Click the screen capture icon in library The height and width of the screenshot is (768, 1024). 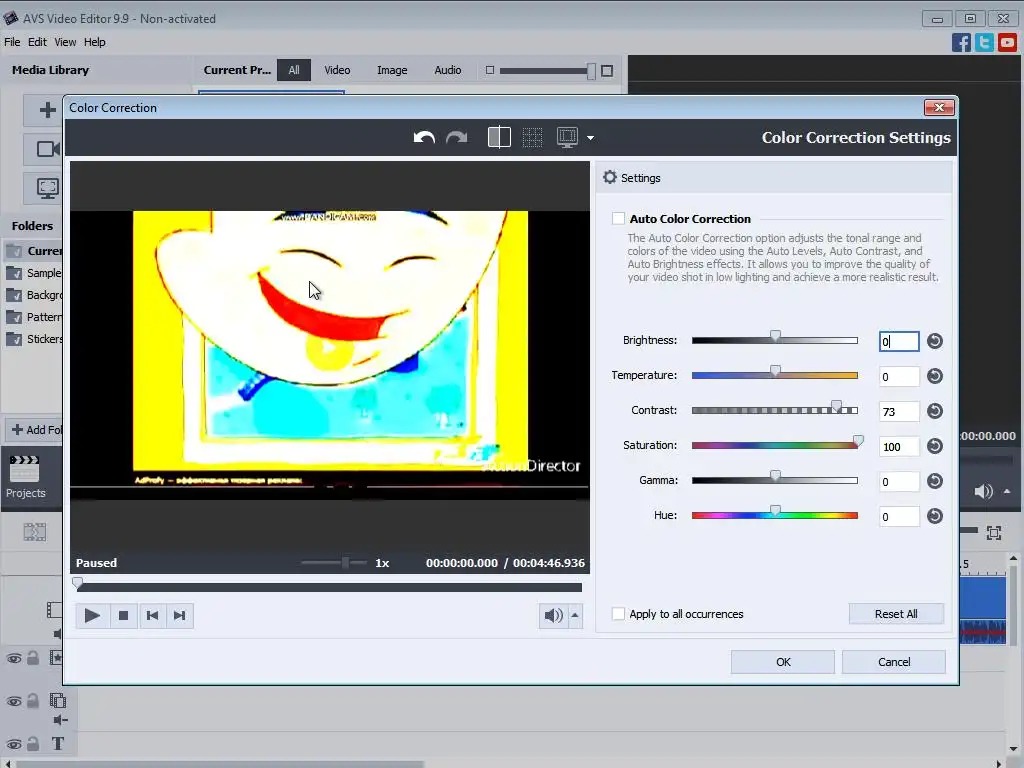tap(47, 188)
